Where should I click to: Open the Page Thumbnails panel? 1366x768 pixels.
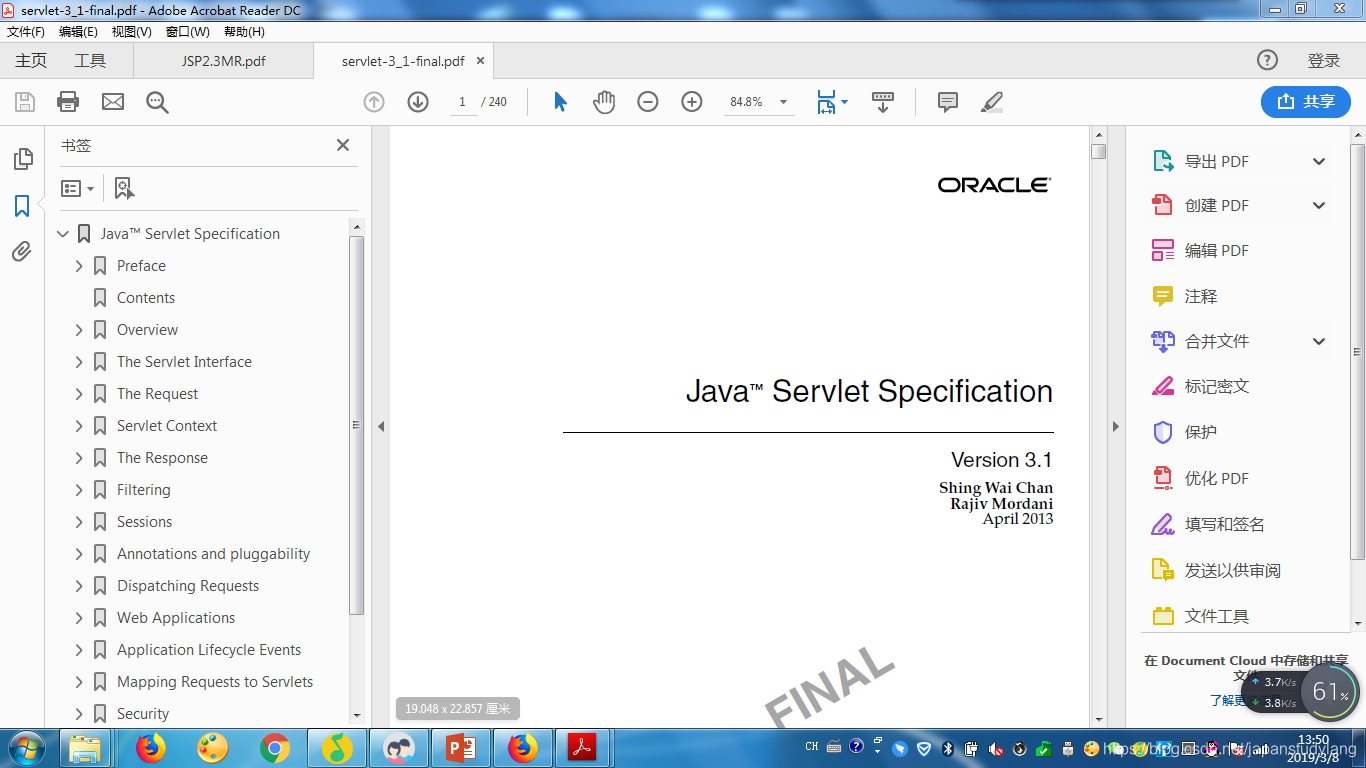click(21, 159)
